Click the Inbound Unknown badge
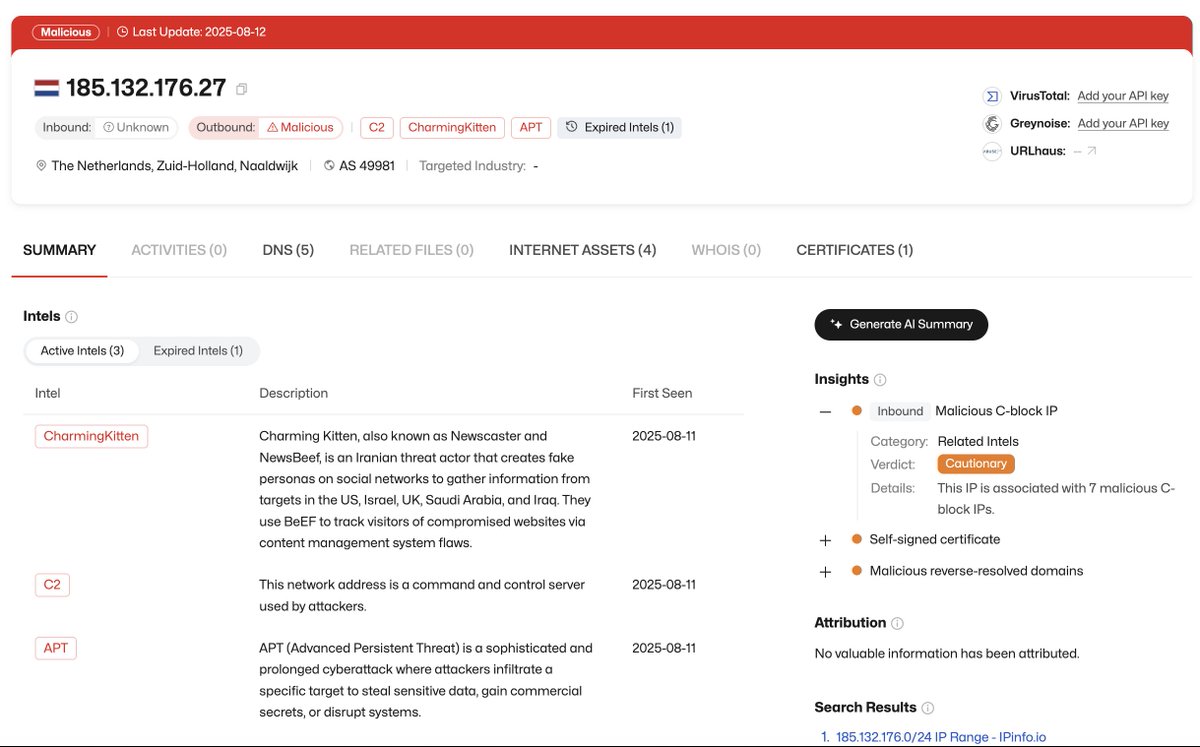The image size is (1200, 747). pyautogui.click(x=108, y=127)
